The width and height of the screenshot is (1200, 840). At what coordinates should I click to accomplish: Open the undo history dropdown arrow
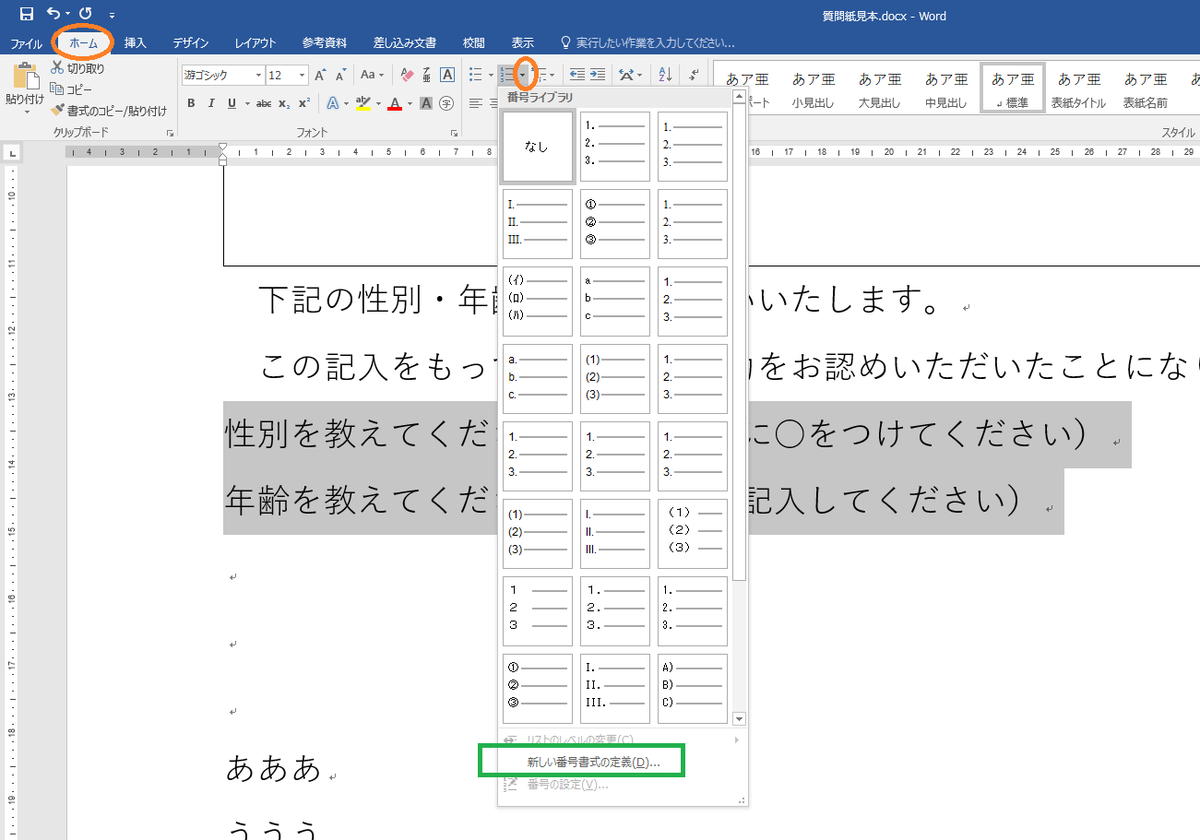(x=67, y=14)
